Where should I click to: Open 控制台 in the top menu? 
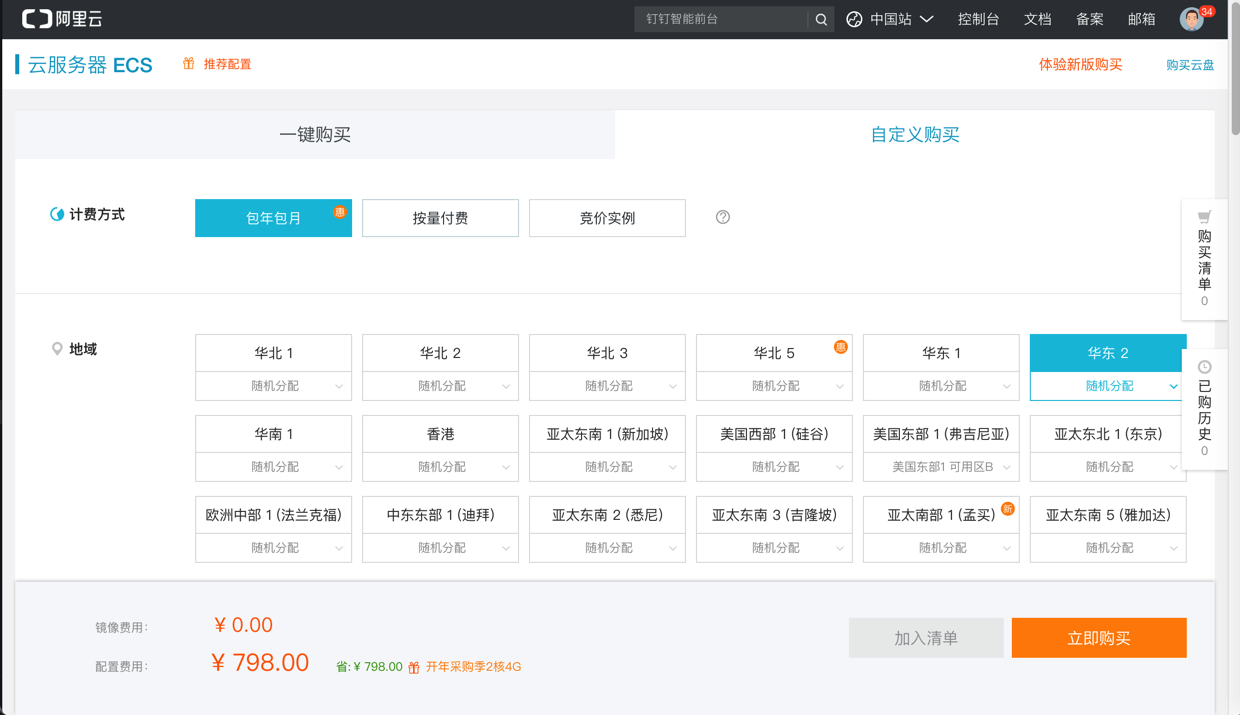point(978,19)
